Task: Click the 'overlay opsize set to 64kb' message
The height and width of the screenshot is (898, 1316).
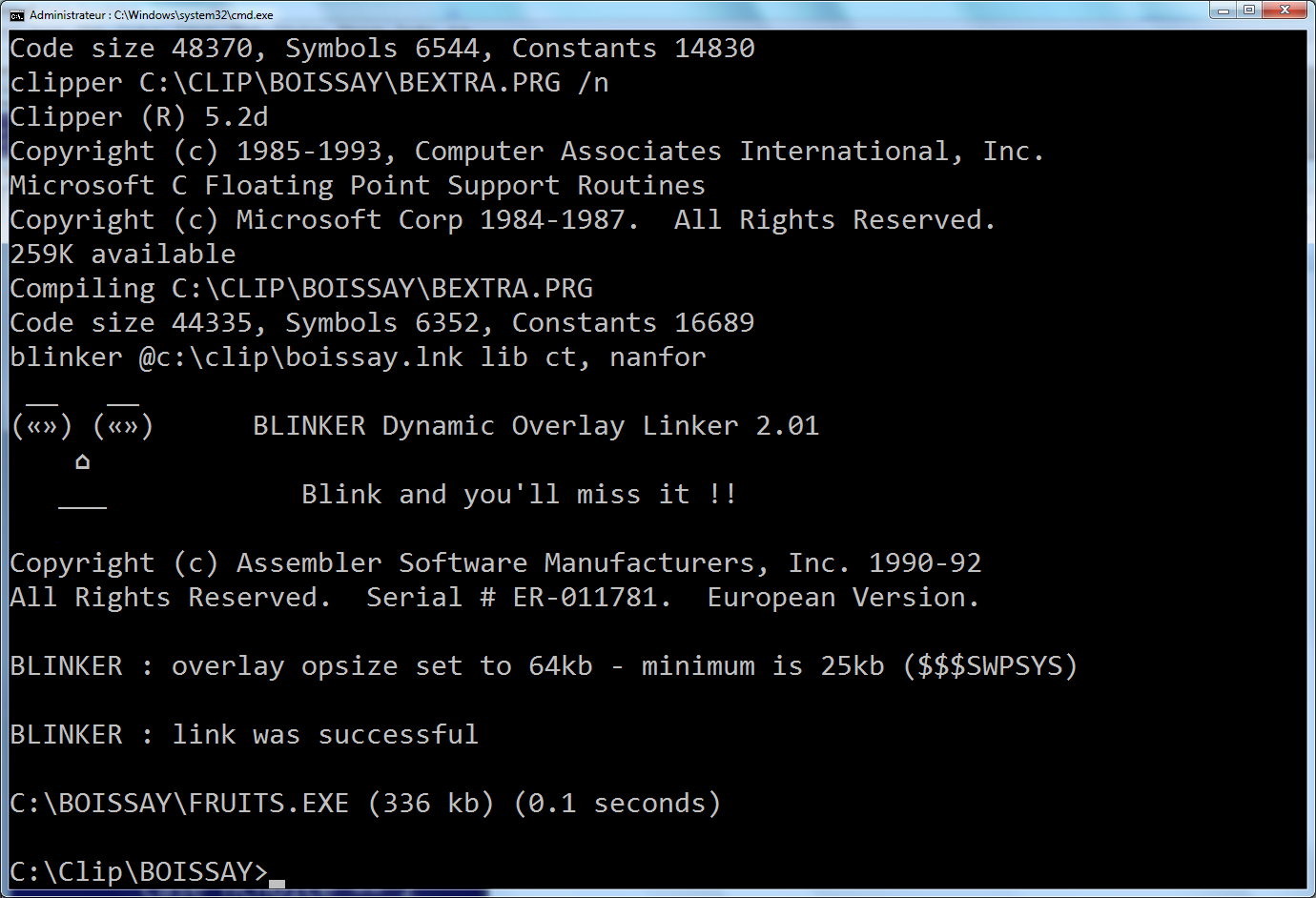Action: 544,666
